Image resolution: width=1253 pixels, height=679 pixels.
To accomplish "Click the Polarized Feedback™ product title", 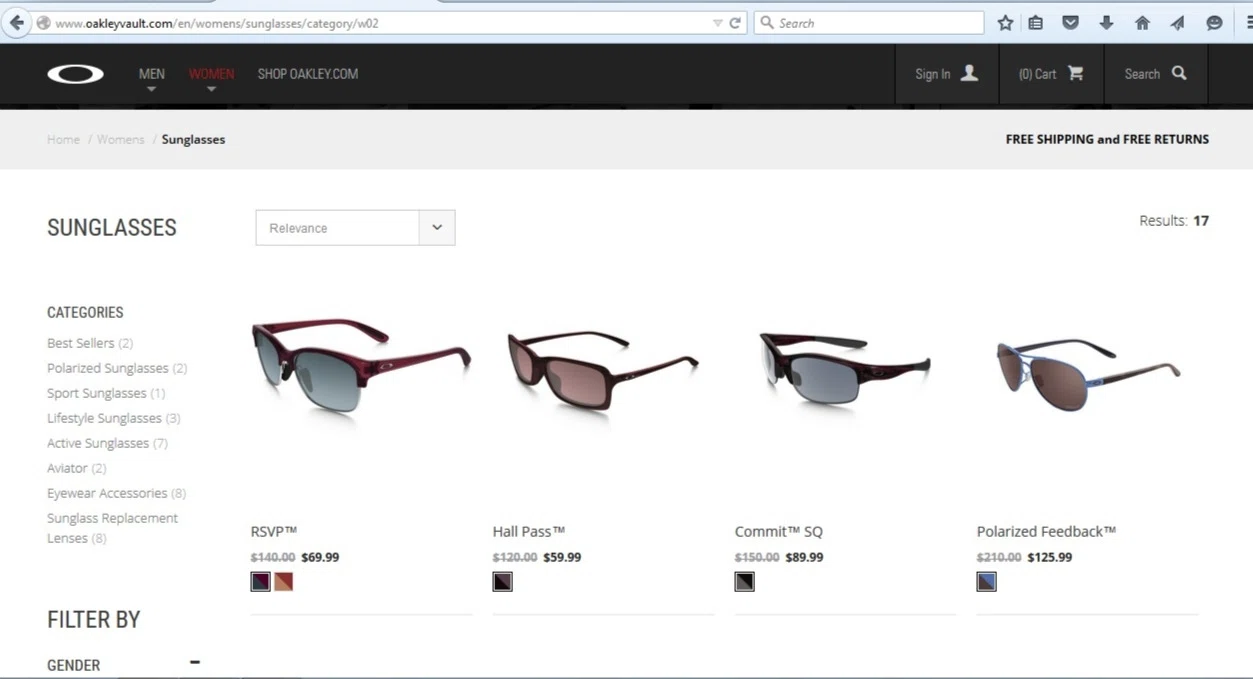I will tap(1046, 531).
